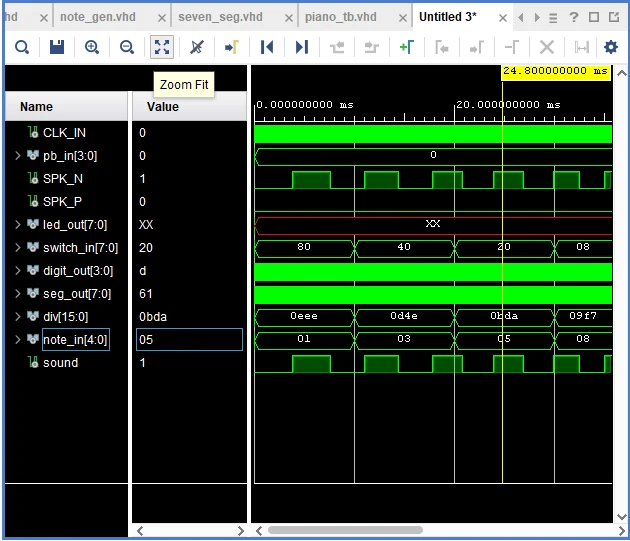Click the scroll right arrow under the waveform
Image resolution: width=630 pixels, height=541 pixels.
tap(622, 531)
